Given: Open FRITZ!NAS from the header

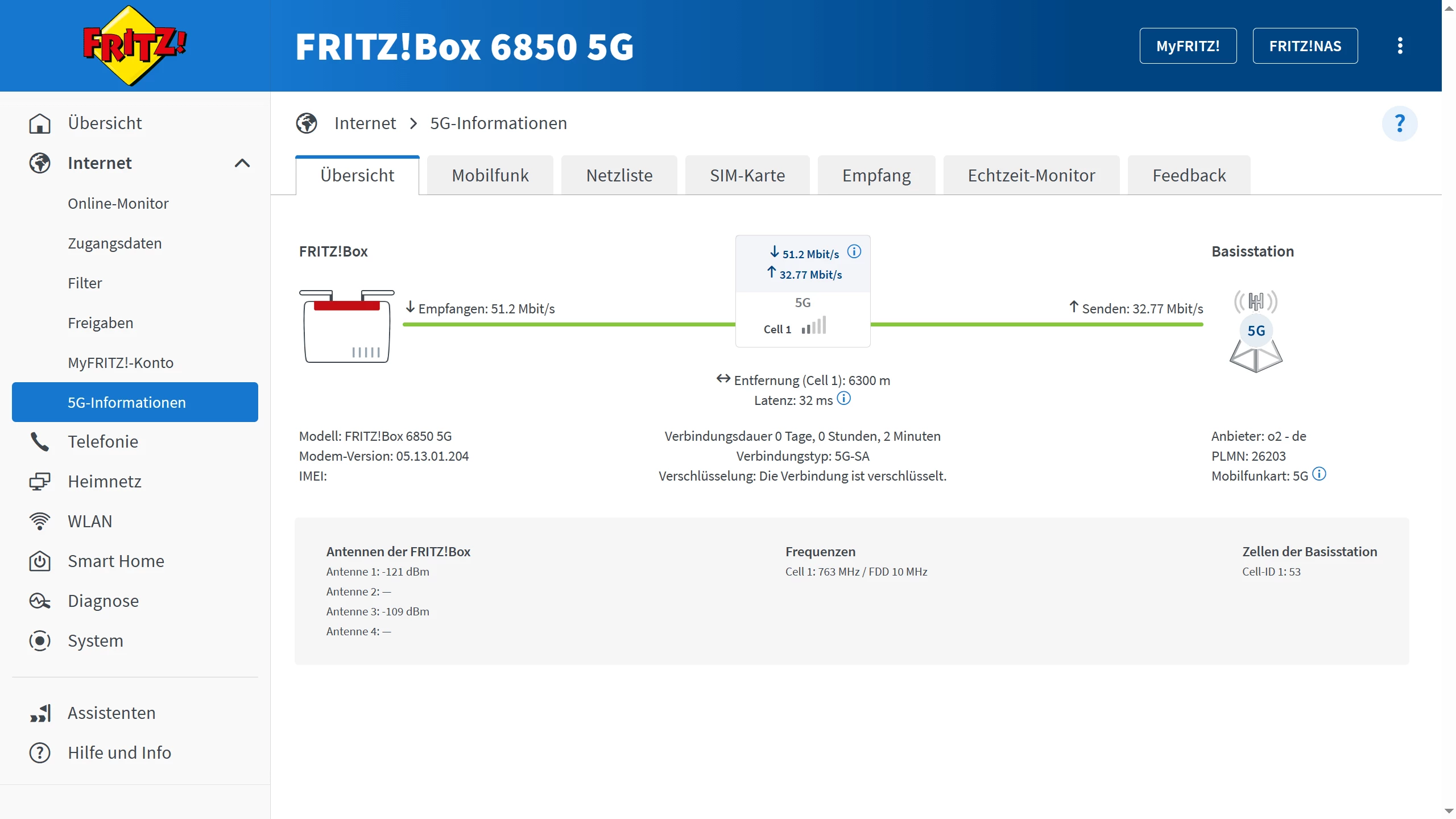Looking at the screenshot, I should 1305,46.
